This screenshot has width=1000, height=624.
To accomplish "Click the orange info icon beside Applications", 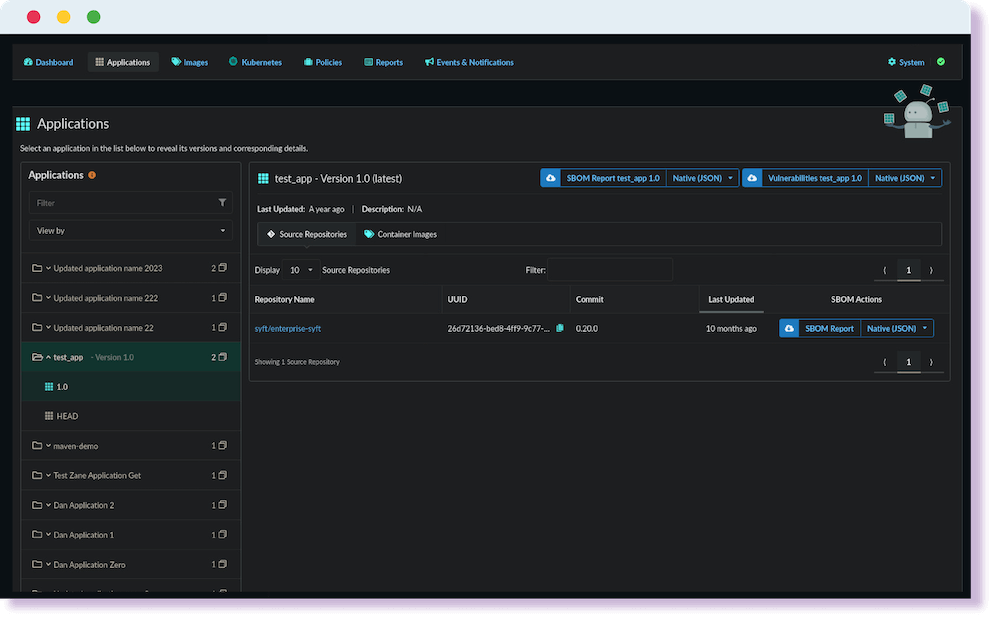I will [92, 175].
